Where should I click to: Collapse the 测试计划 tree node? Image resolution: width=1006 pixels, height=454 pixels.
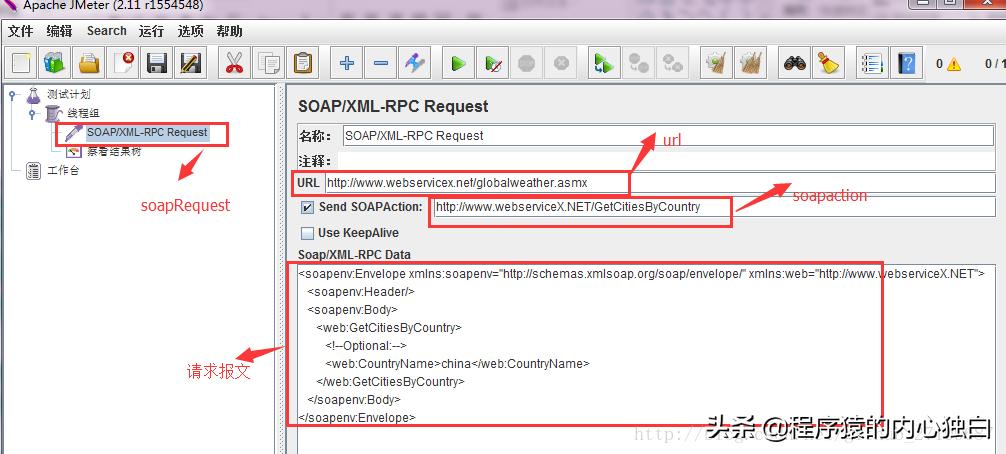[x=12, y=95]
